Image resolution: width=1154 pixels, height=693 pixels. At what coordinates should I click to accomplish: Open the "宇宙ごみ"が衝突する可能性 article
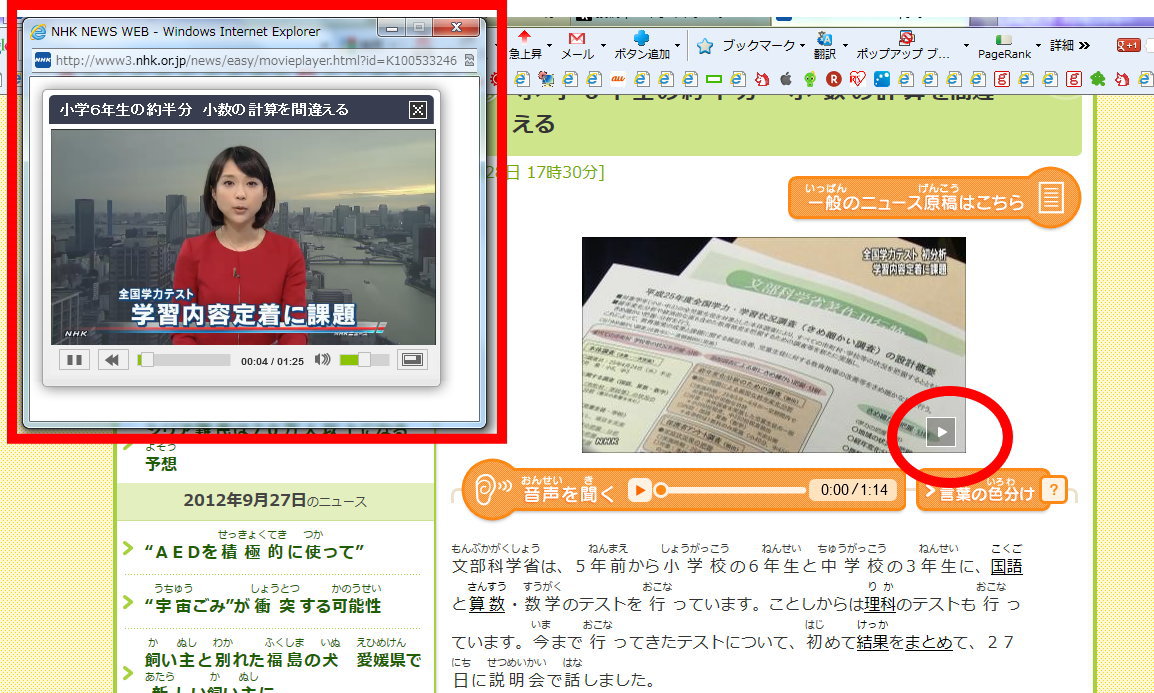coord(263,606)
